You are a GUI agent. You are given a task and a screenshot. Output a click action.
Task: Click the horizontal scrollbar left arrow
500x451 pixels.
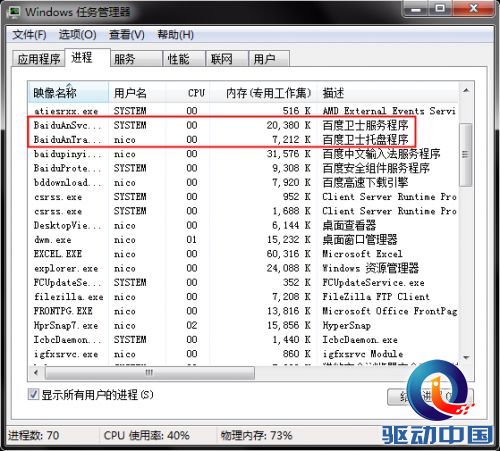point(36,372)
